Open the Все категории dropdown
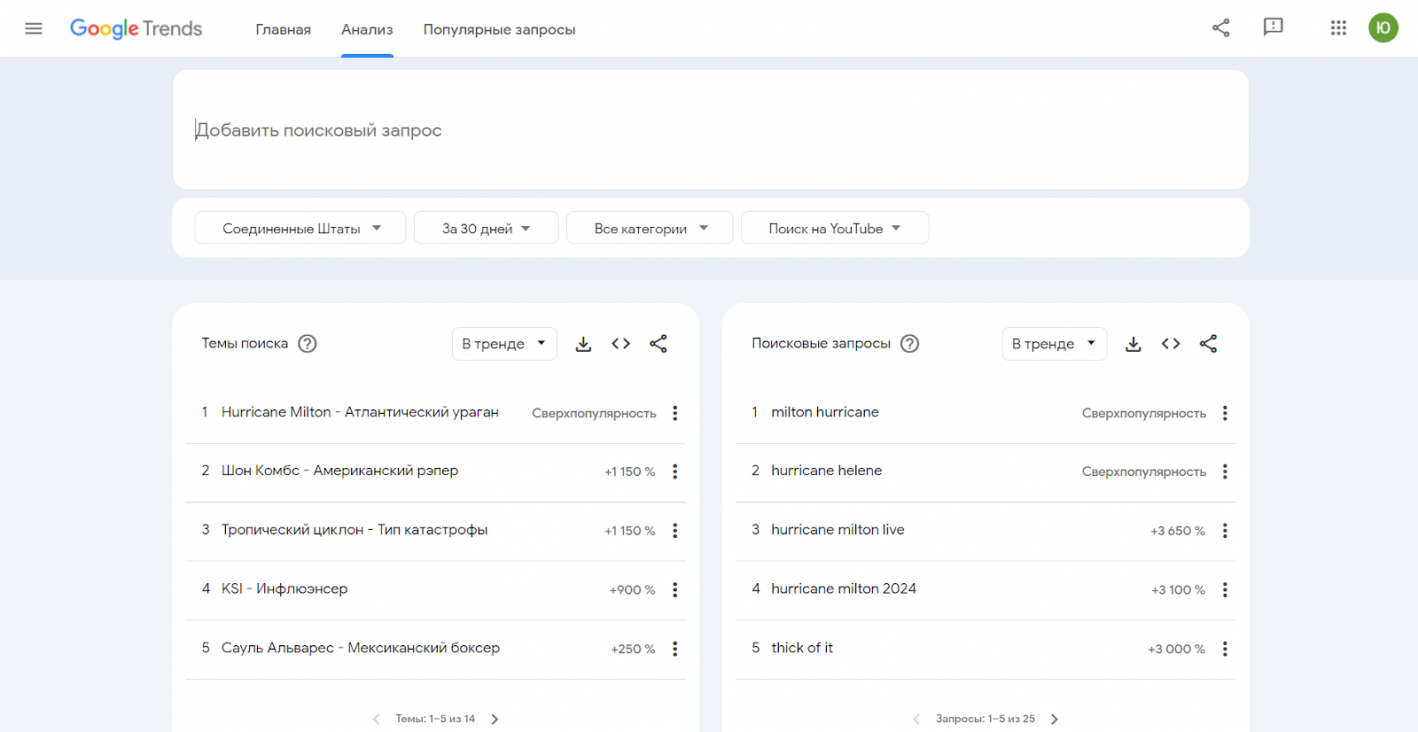The width and height of the screenshot is (1418, 732). [x=649, y=228]
